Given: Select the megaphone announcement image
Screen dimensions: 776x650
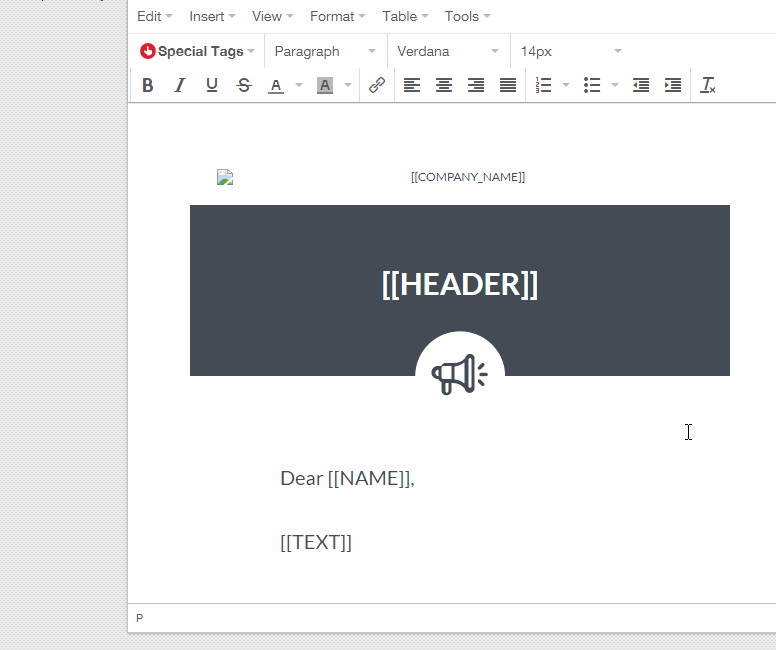Looking at the screenshot, I should point(460,374).
